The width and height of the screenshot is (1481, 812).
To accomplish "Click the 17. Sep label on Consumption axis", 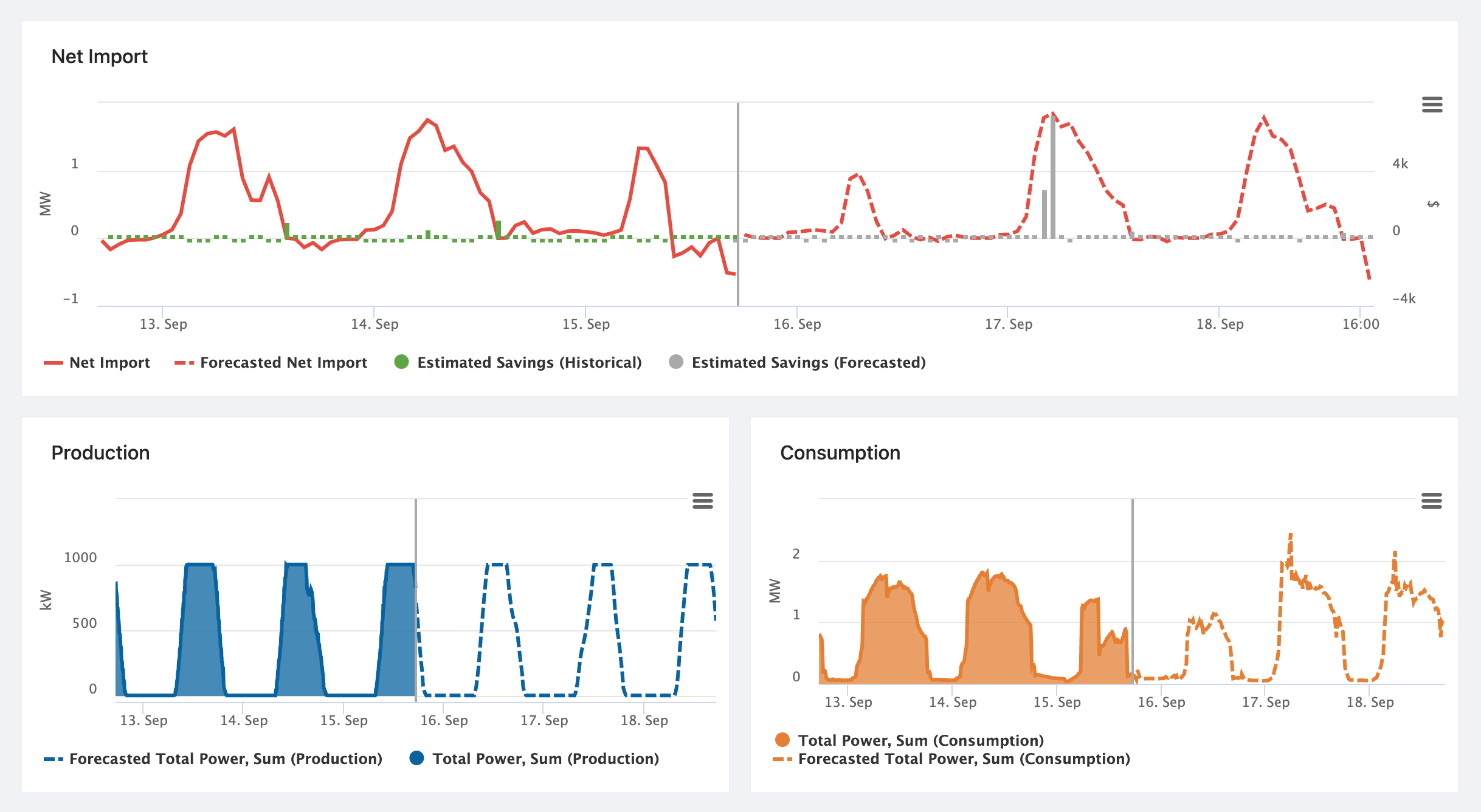I will [1265, 702].
